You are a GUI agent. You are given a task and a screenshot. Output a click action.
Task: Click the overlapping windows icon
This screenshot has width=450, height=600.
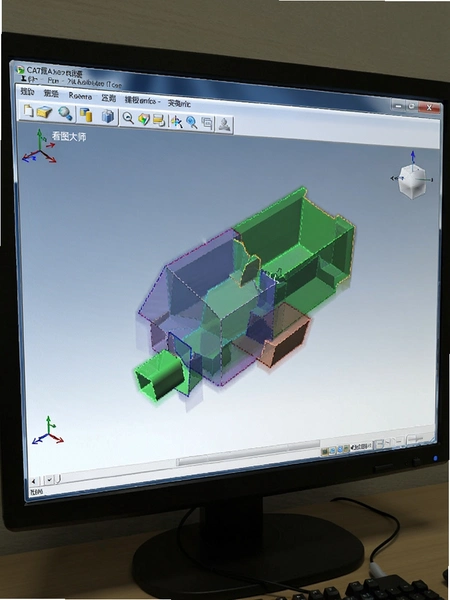point(207,123)
